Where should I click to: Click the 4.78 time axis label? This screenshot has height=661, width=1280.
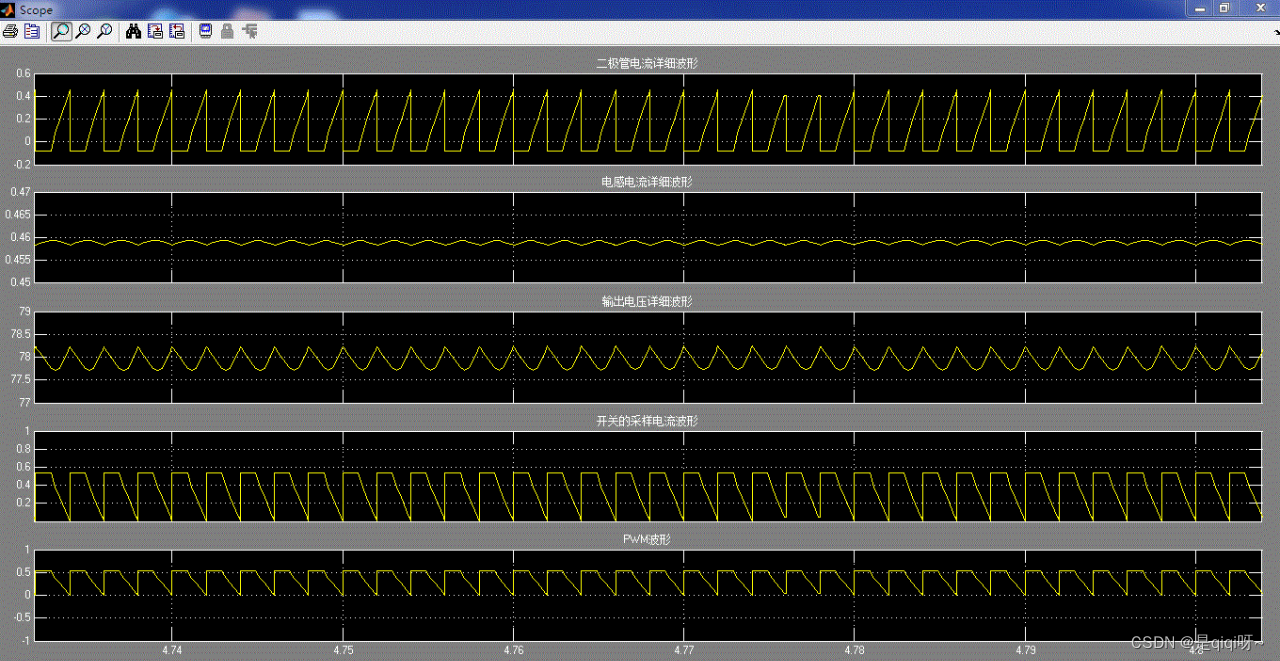[x=854, y=650]
